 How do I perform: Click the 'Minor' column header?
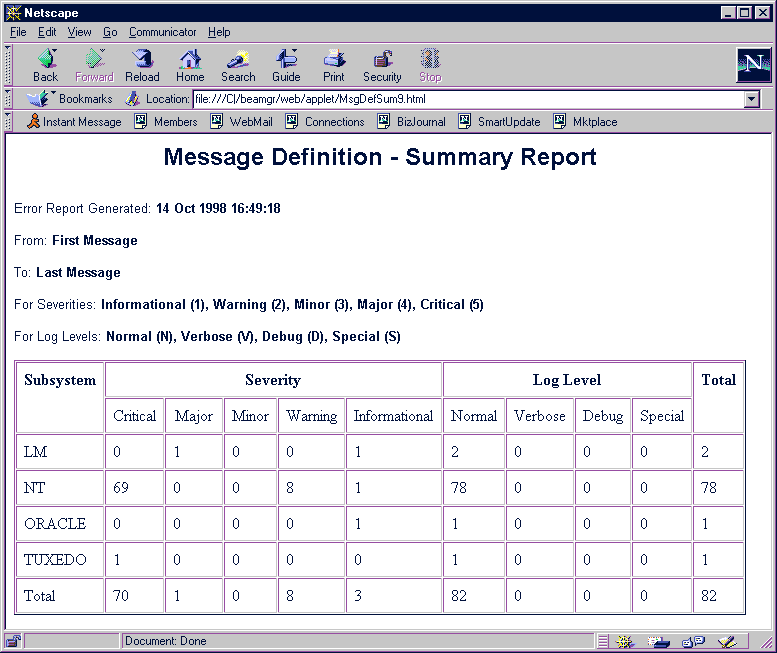click(x=250, y=416)
